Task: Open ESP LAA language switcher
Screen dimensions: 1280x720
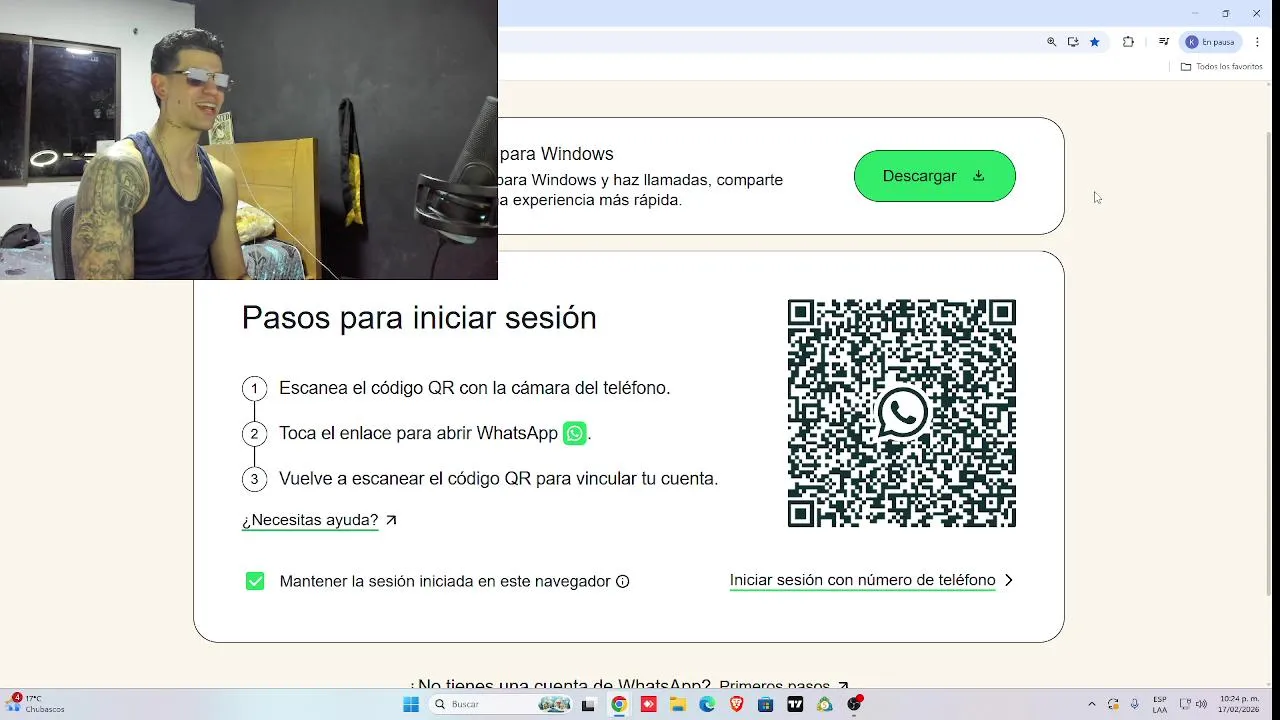Action: (1159, 704)
